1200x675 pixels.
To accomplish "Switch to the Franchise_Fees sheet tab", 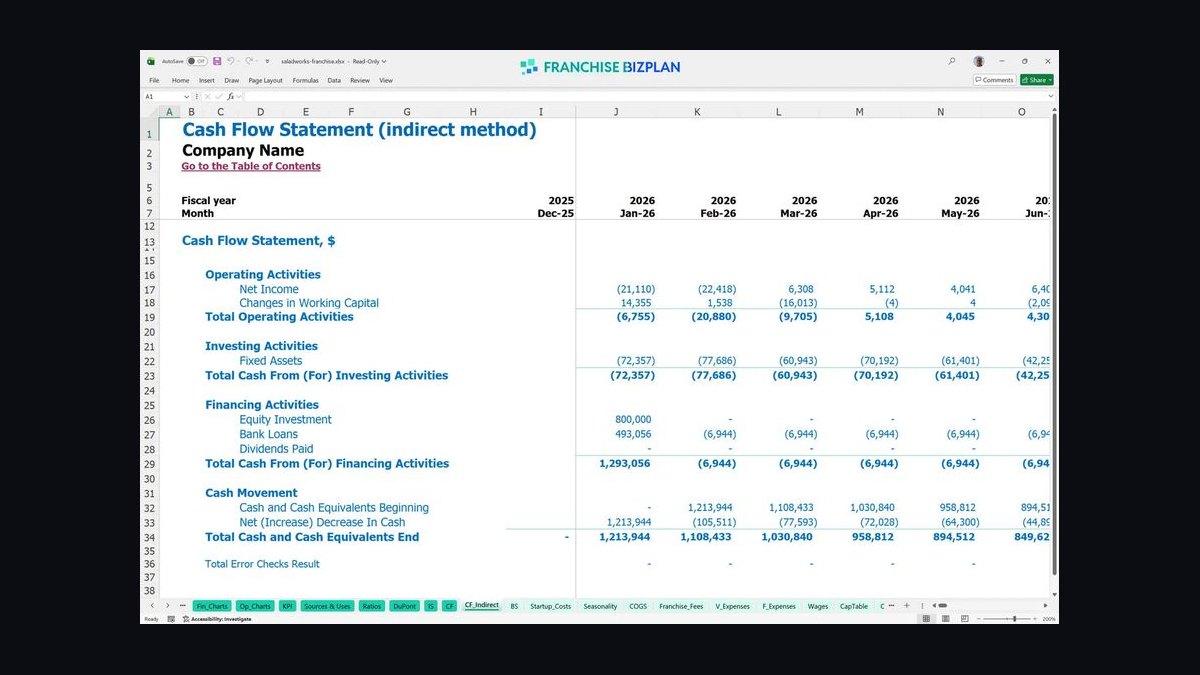I will (681, 606).
